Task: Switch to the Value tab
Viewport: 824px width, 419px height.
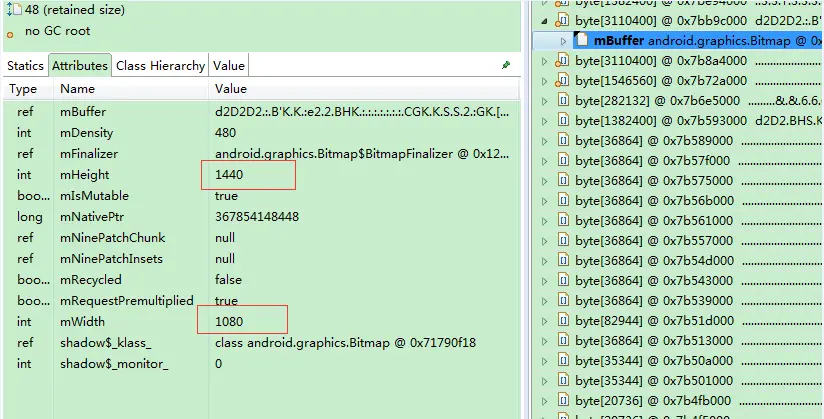Action: (229, 66)
